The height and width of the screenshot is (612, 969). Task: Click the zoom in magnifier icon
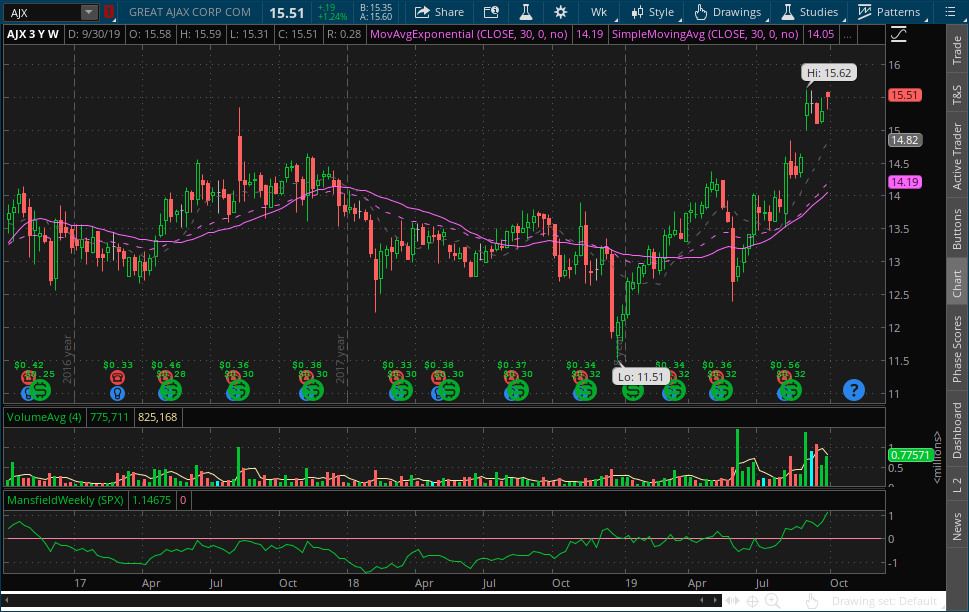point(772,600)
